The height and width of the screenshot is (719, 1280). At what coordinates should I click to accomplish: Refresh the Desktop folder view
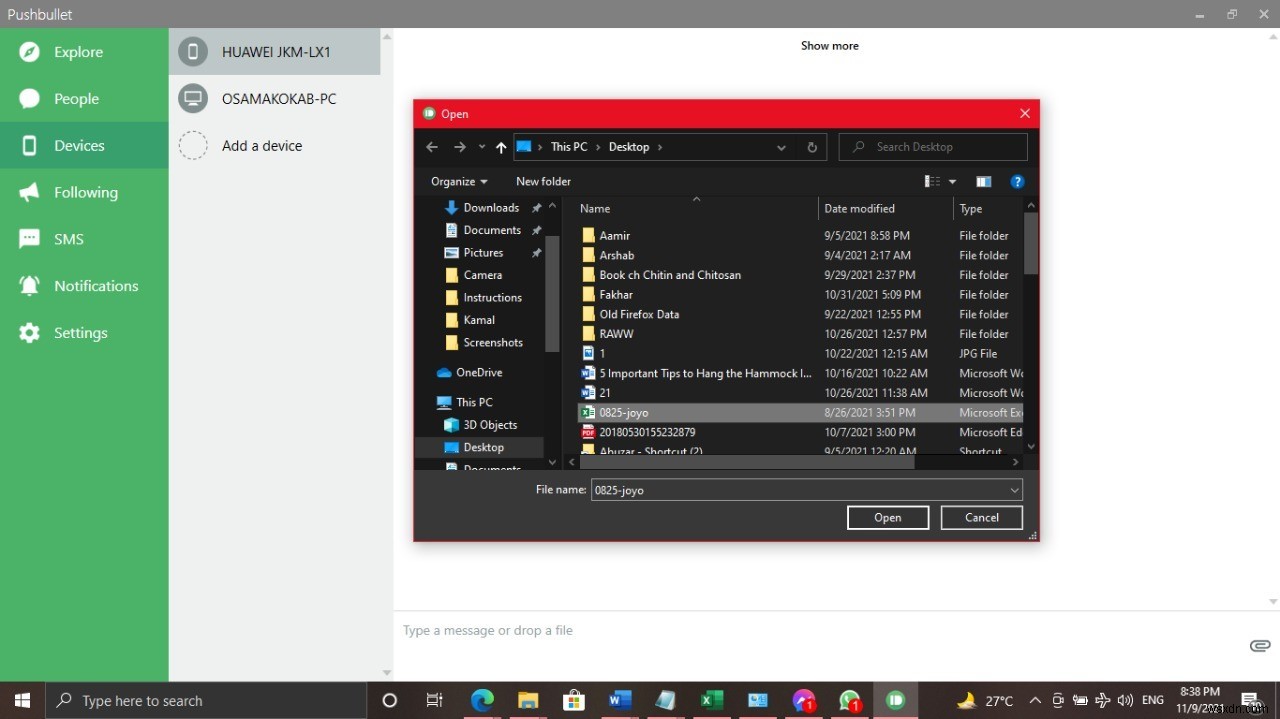812,147
